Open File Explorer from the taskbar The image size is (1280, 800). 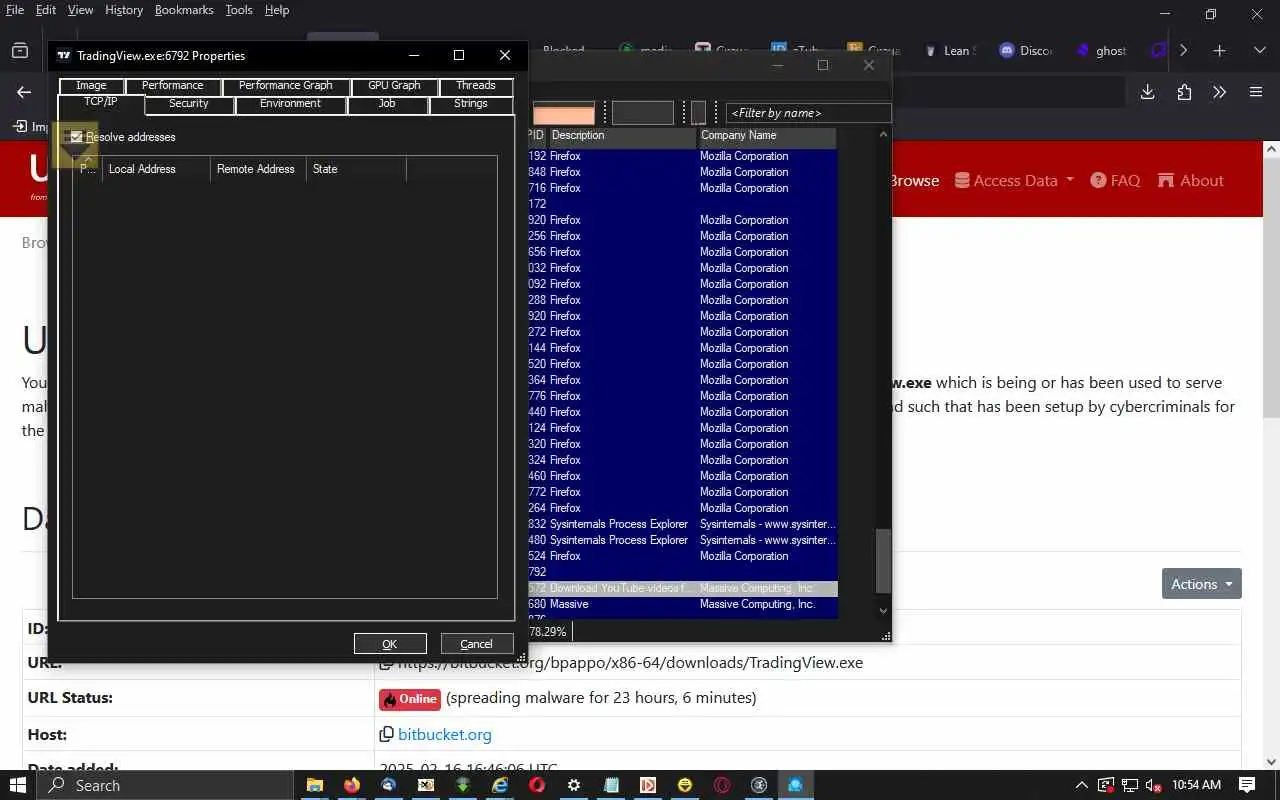click(314, 785)
